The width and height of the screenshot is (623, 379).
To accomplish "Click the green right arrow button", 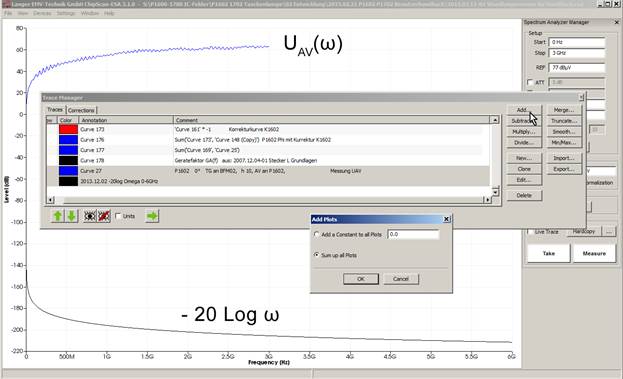I will pyautogui.click(x=152, y=216).
